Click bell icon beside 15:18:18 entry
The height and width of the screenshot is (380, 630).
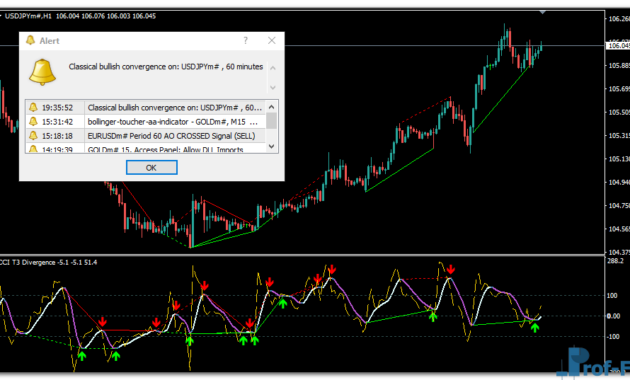coord(33,136)
